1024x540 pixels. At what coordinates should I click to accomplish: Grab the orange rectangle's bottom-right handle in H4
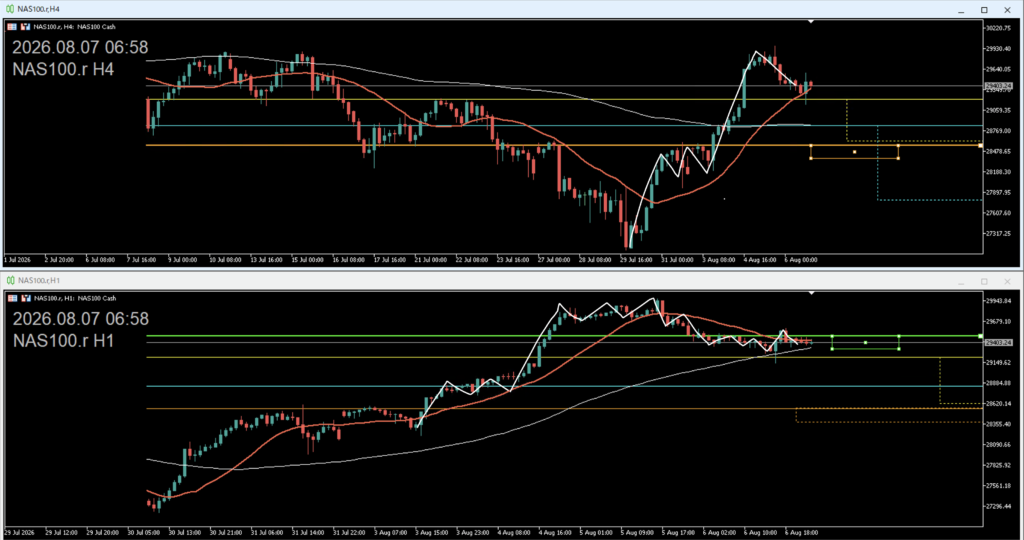click(x=899, y=158)
